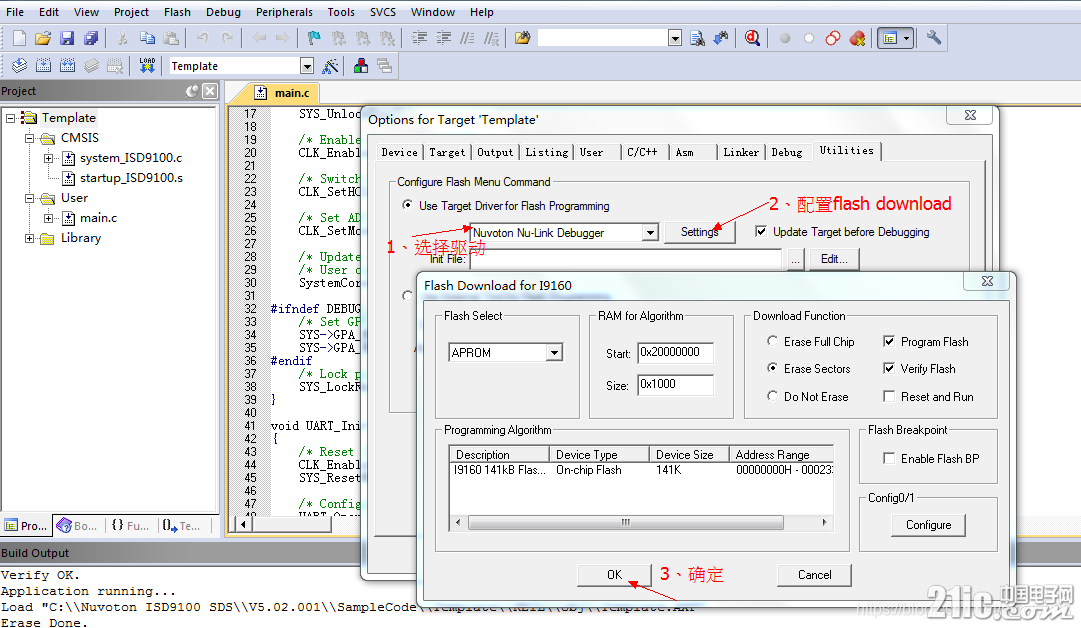Switch to the Linker tab

point(741,152)
